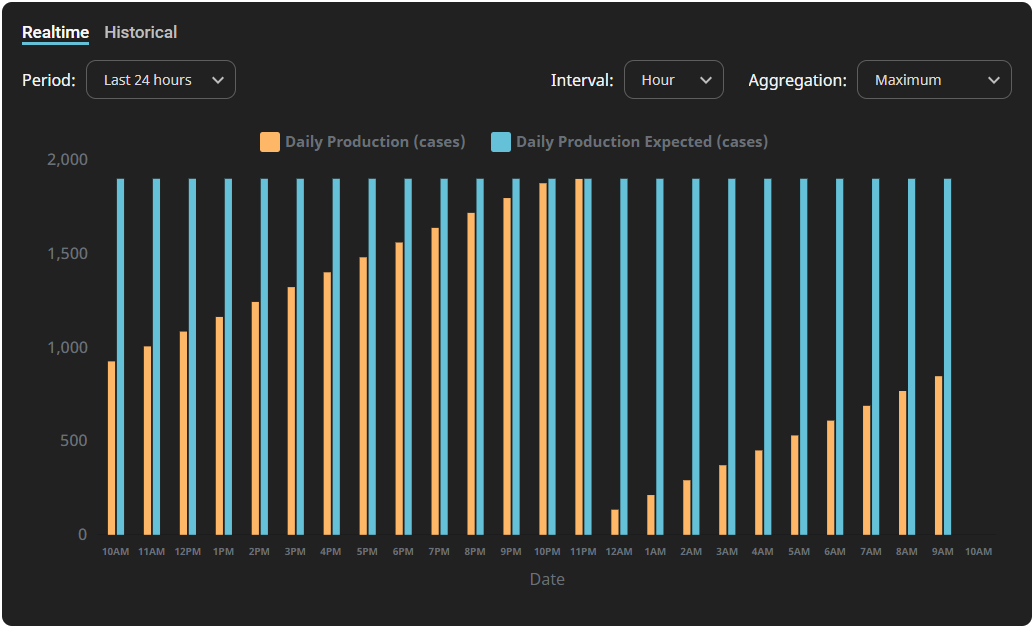The height and width of the screenshot is (628, 1034).
Task: Select the orange production bar at 11PM
Action: click(x=579, y=357)
